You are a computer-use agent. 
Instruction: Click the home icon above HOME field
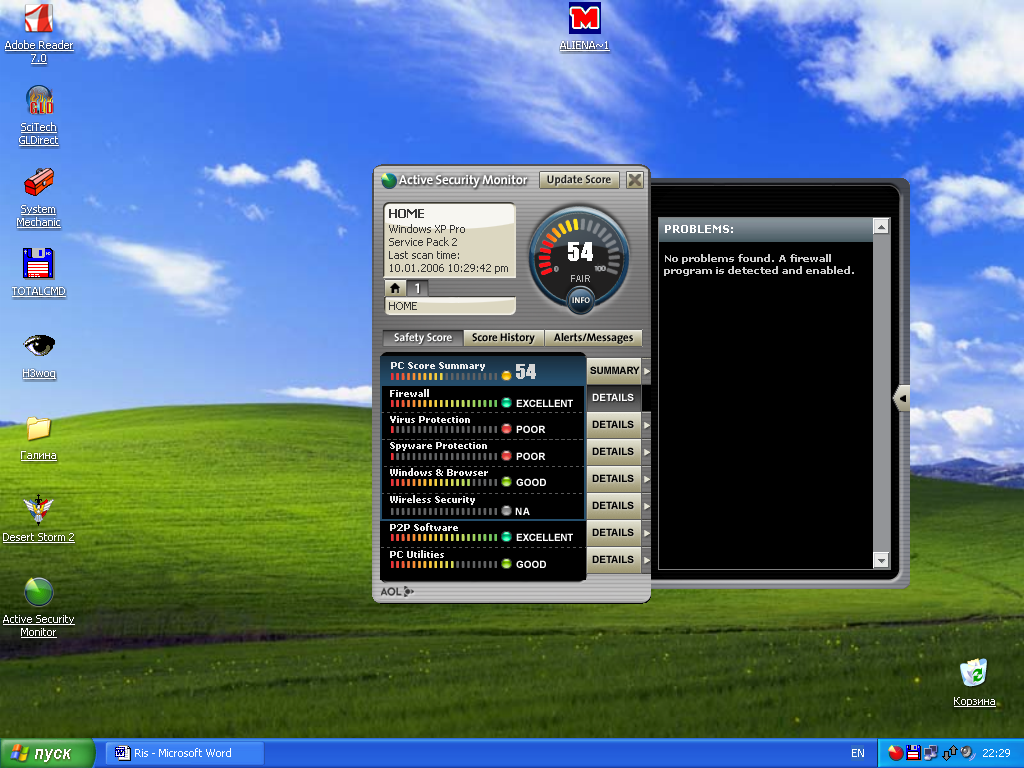click(395, 288)
